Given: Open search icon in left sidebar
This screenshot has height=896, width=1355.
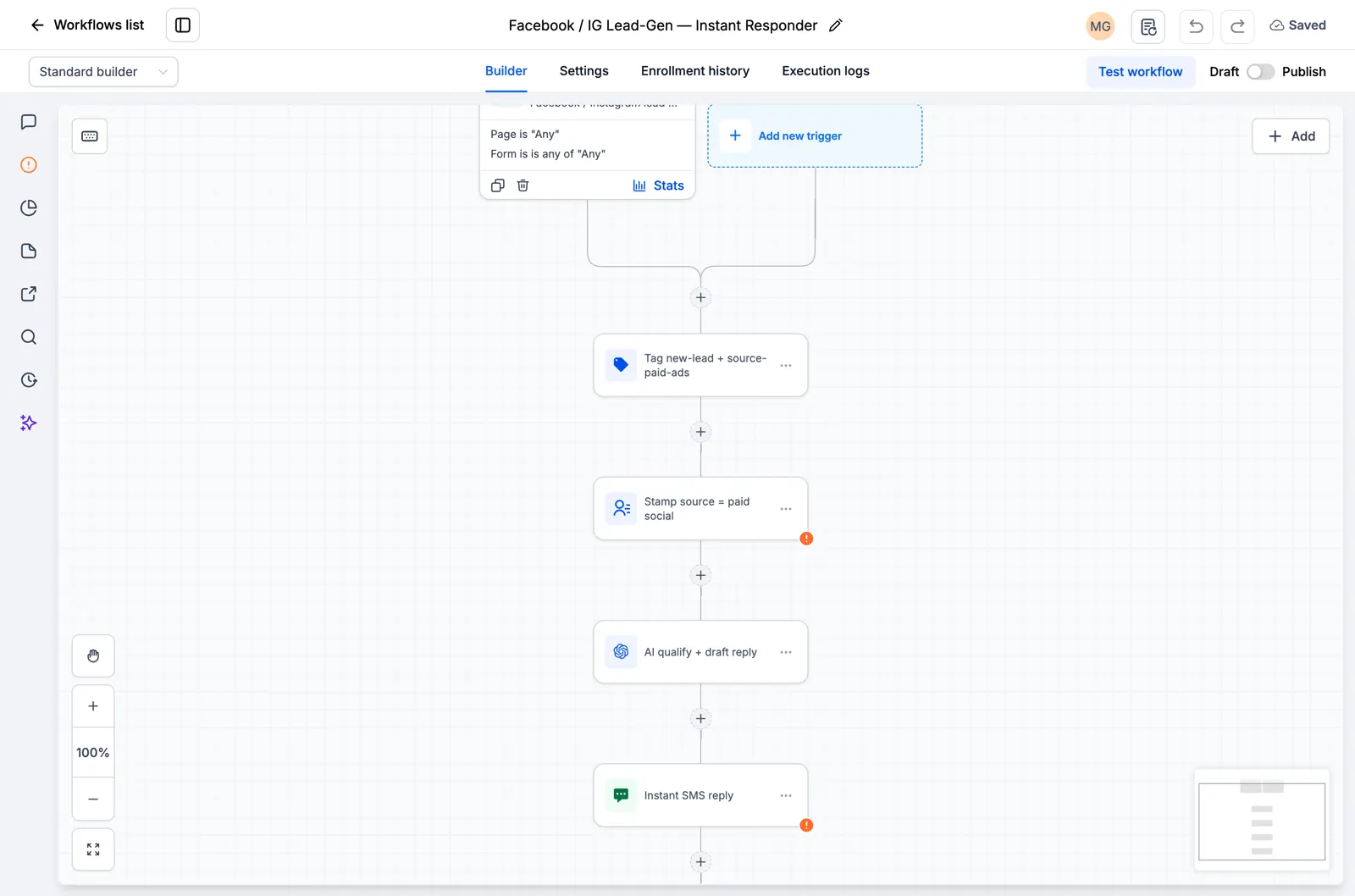Looking at the screenshot, I should point(29,337).
